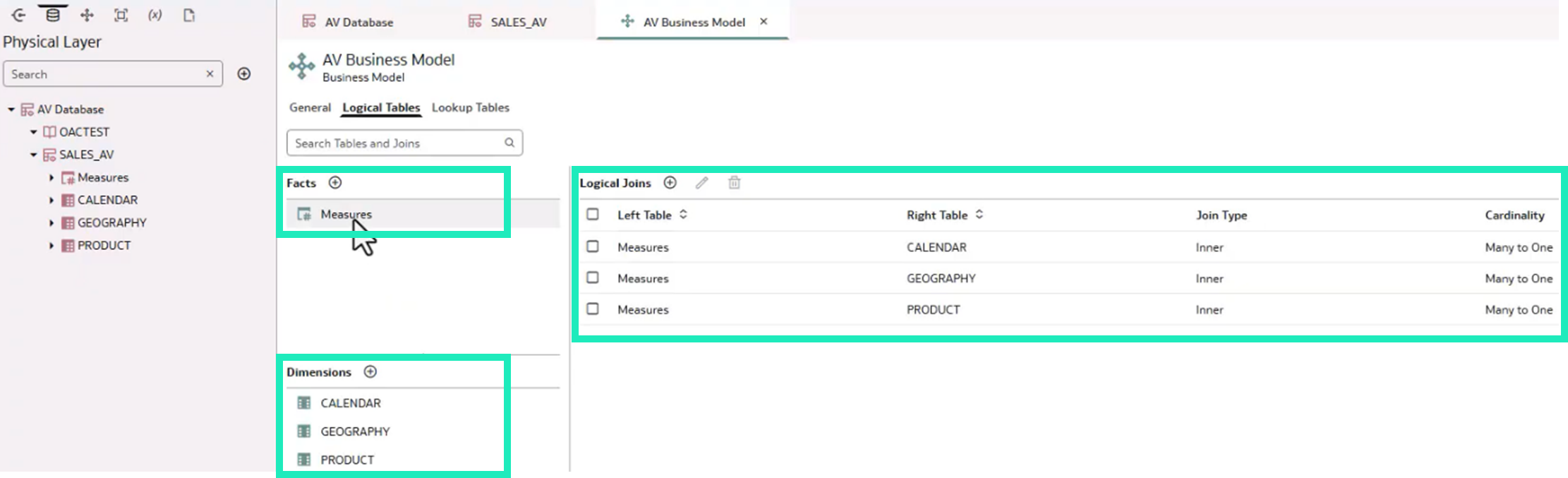Screen dimensions: 1568x478
Task: Click the CALENDAR cell in Right Table column
Action: point(936,247)
